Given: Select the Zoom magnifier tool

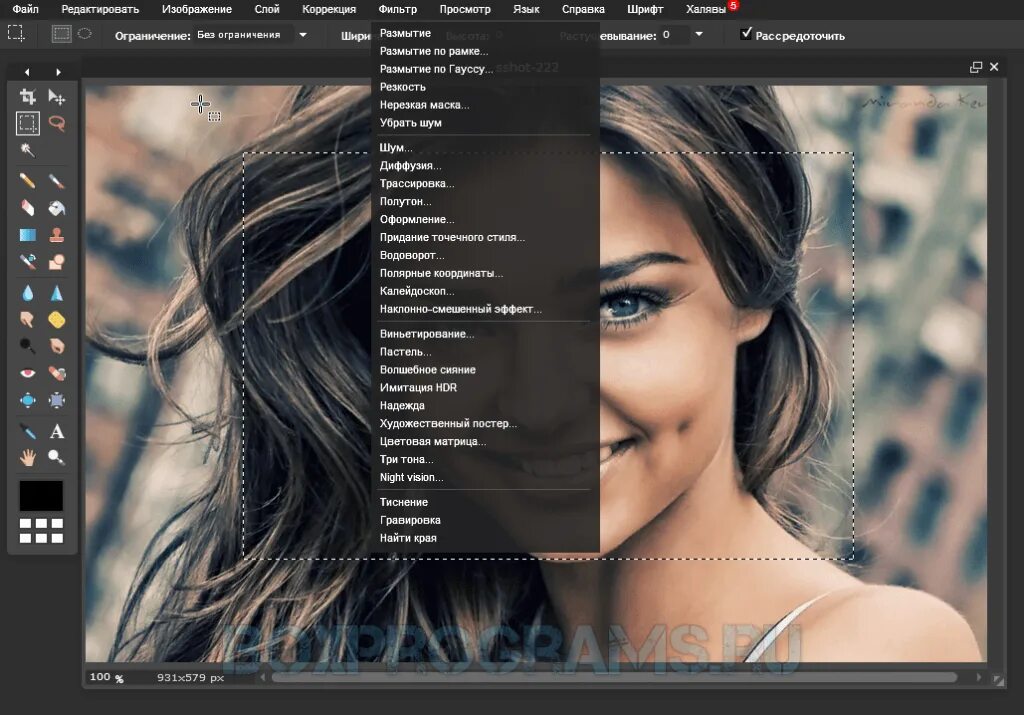Looking at the screenshot, I should [57, 458].
